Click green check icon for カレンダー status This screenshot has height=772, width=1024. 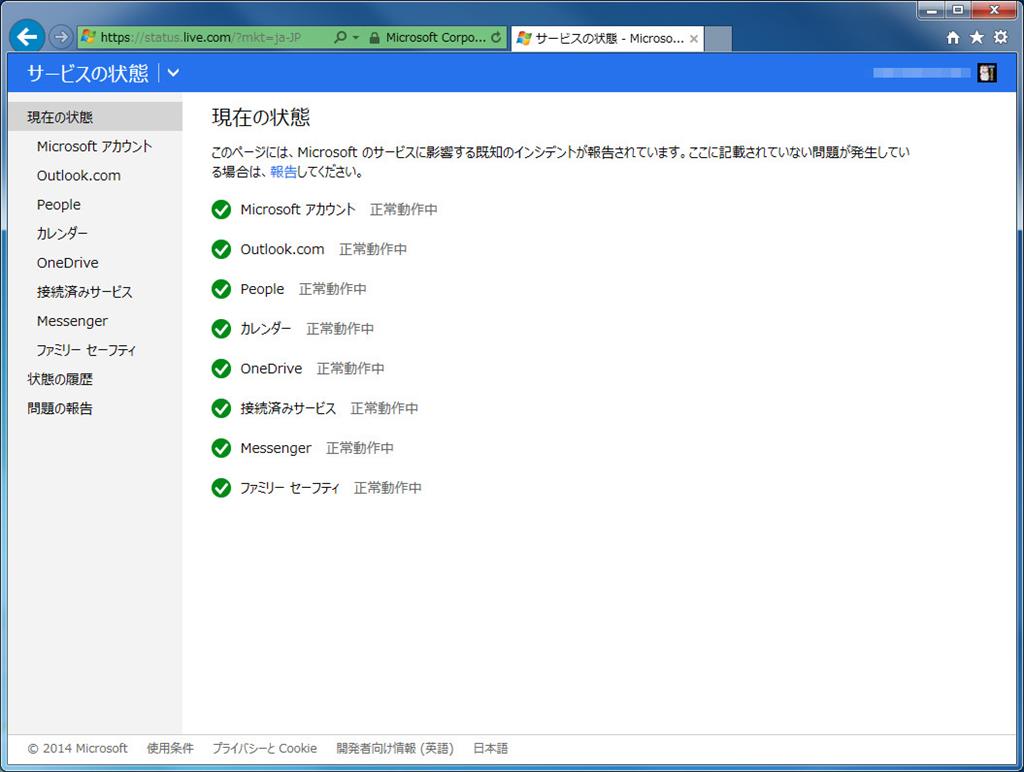[221, 329]
